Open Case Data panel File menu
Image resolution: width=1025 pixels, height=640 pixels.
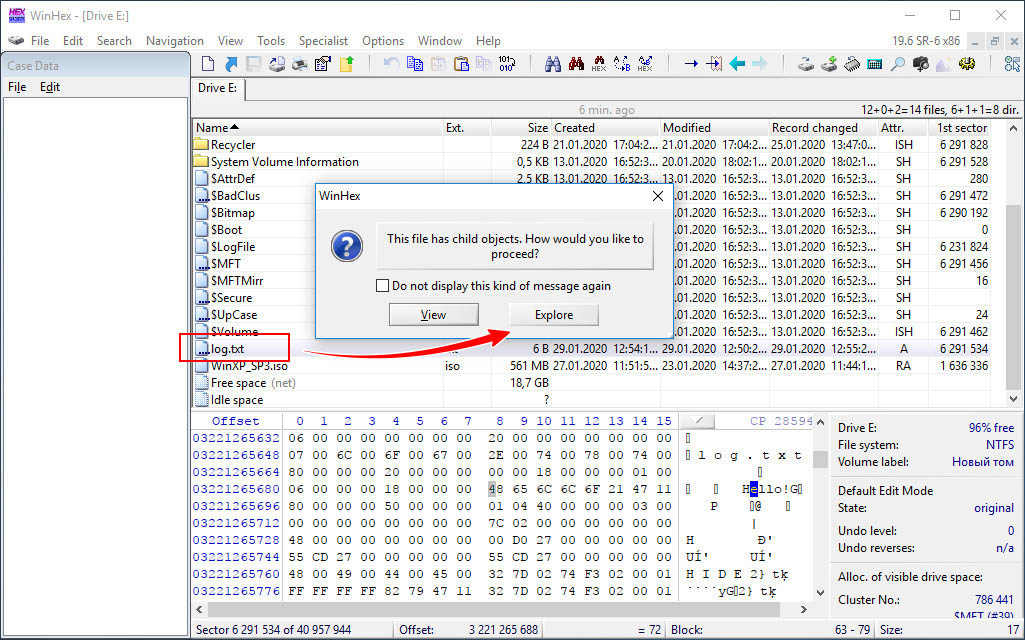pyautogui.click(x=17, y=87)
